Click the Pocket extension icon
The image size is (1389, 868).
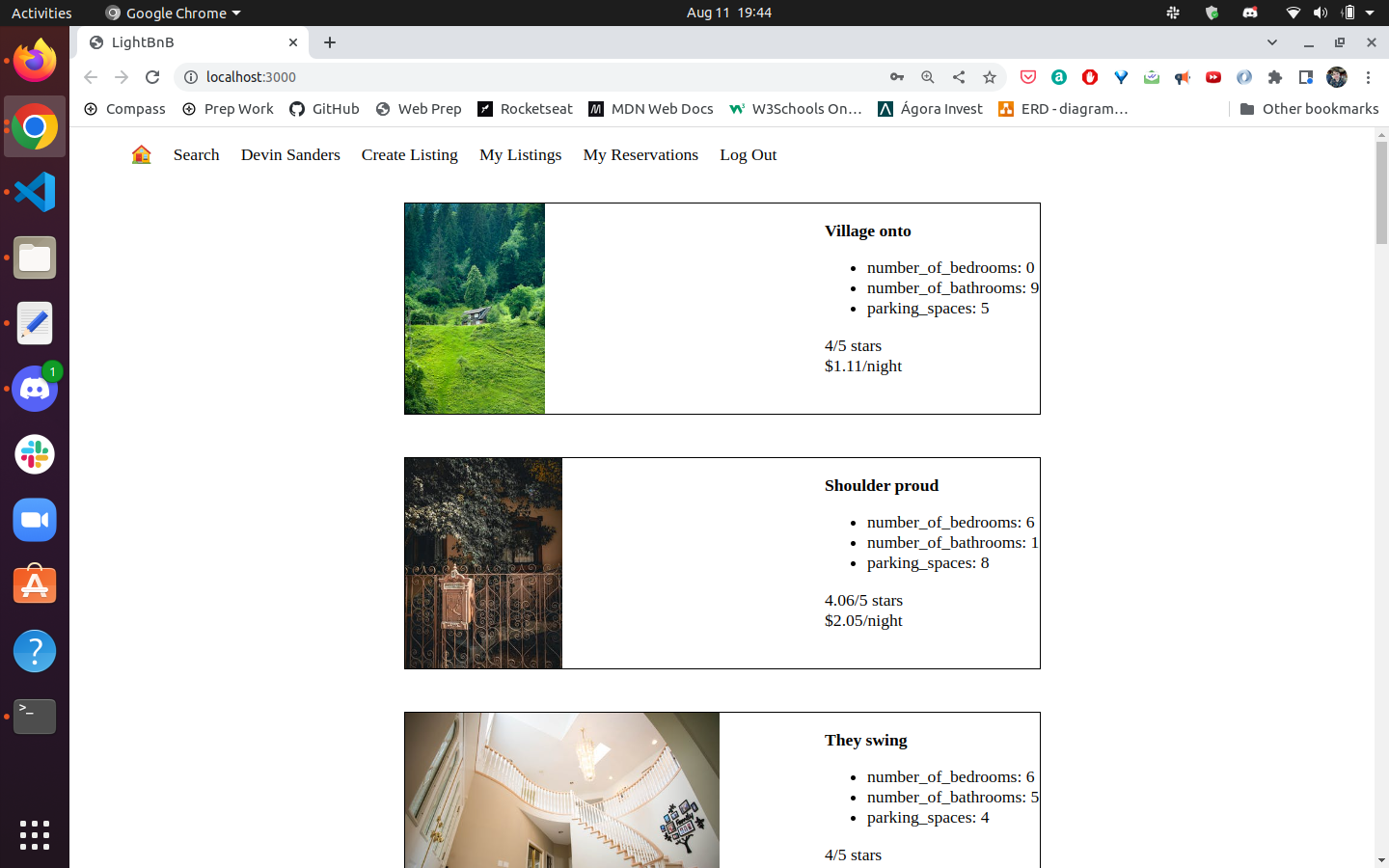[1028, 77]
